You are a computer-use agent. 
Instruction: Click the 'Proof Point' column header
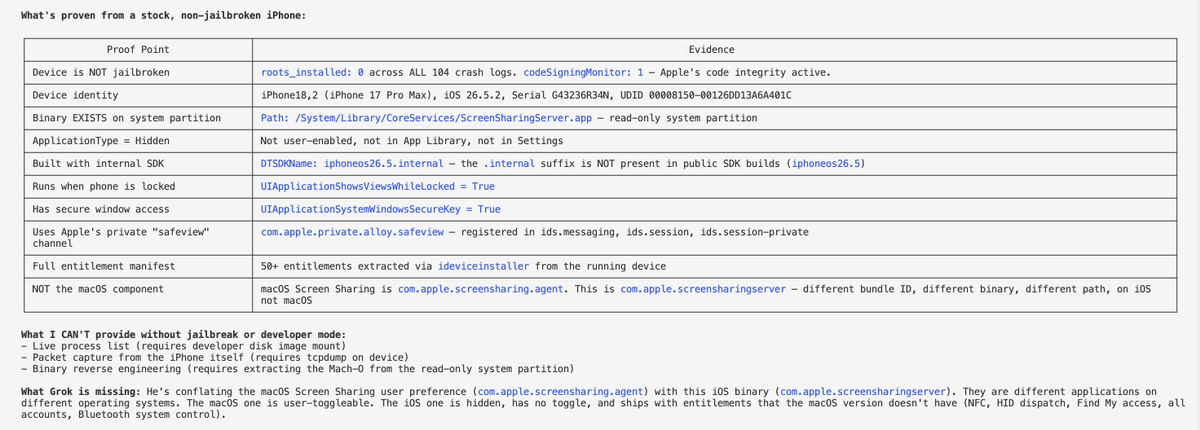(138, 50)
